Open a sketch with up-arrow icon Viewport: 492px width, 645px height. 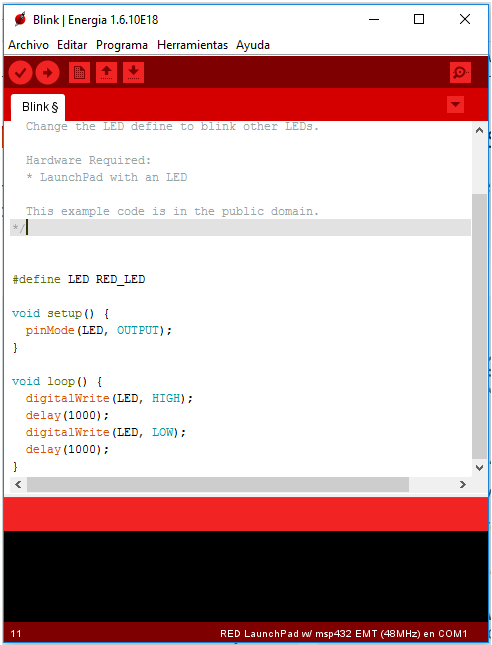click(x=106, y=73)
